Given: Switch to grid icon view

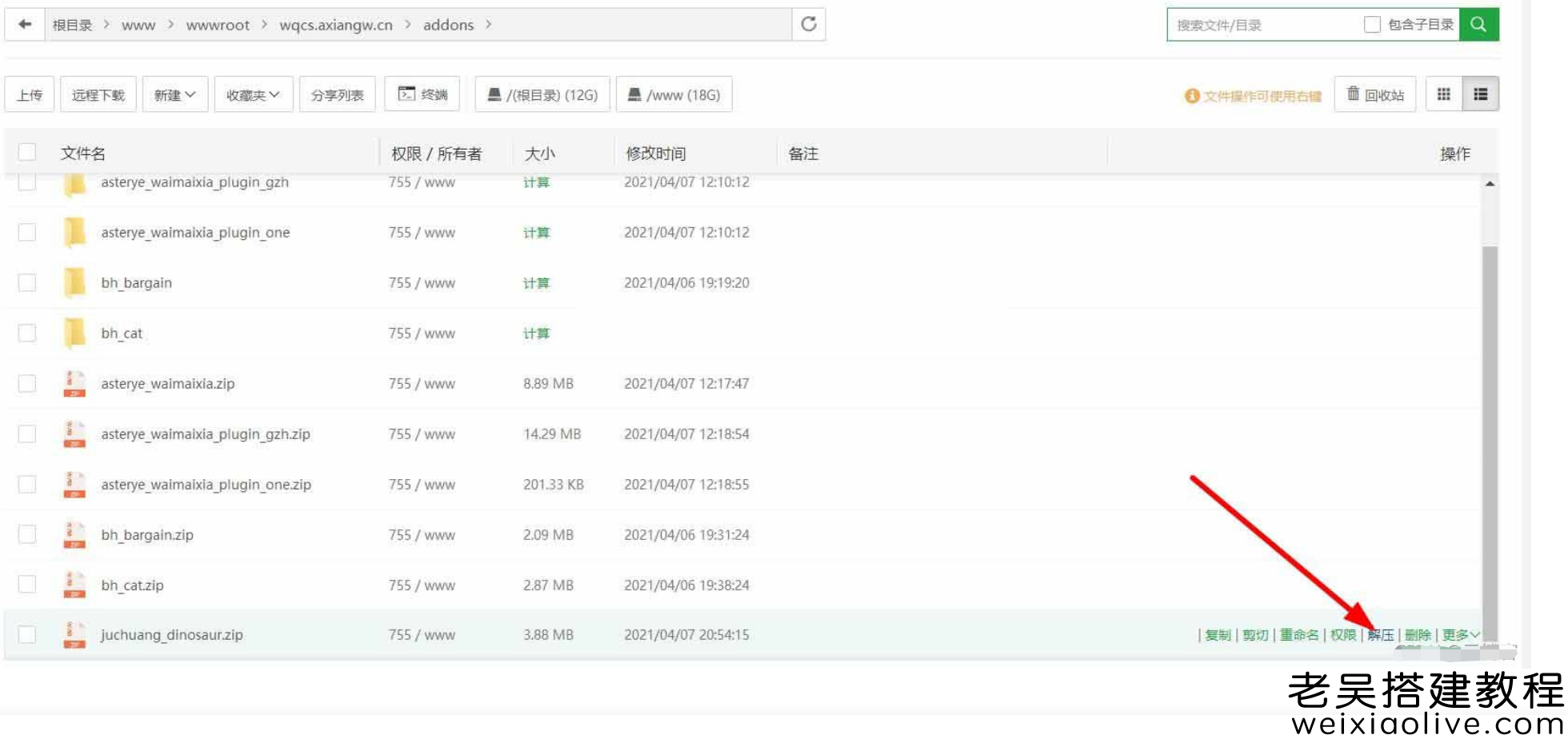Looking at the screenshot, I should [1444, 94].
